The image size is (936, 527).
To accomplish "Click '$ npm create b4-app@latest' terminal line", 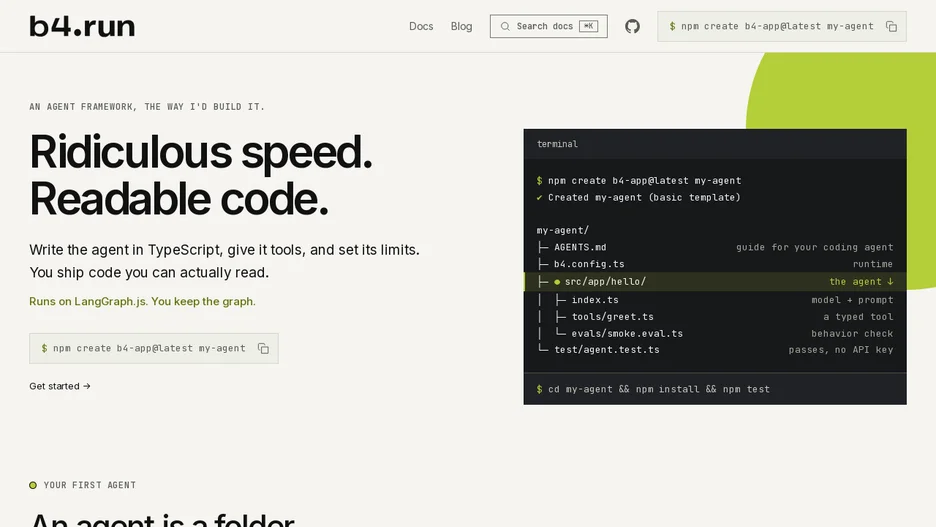I will (x=639, y=181).
